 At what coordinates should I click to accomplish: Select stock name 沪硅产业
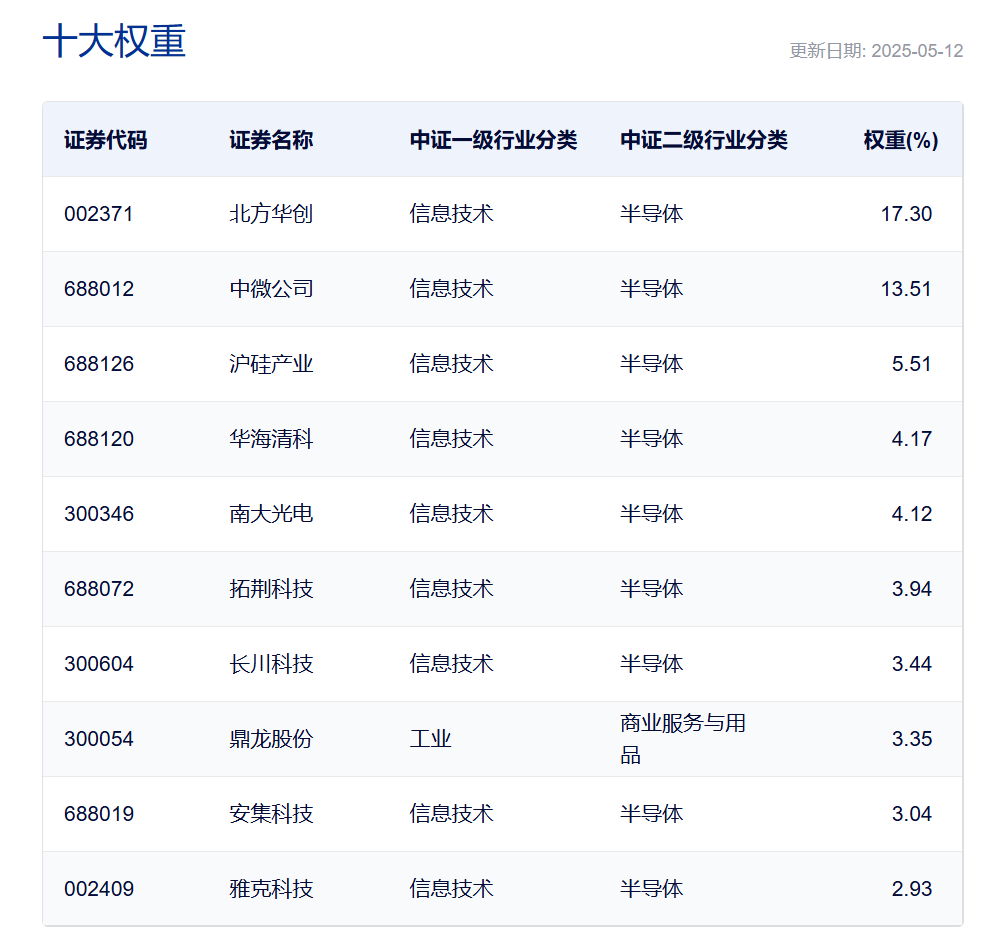point(271,364)
